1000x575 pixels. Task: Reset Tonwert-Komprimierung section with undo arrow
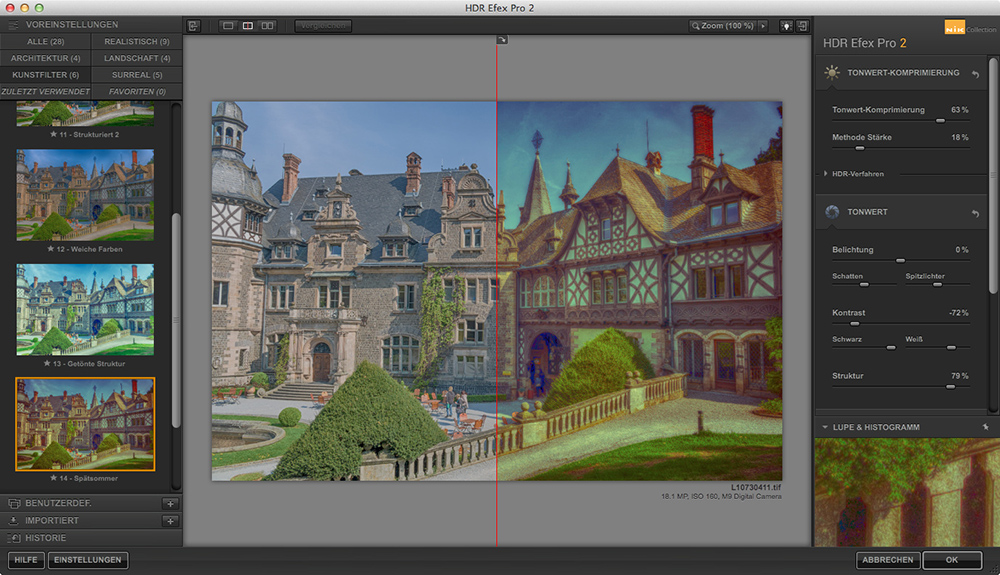click(x=975, y=74)
